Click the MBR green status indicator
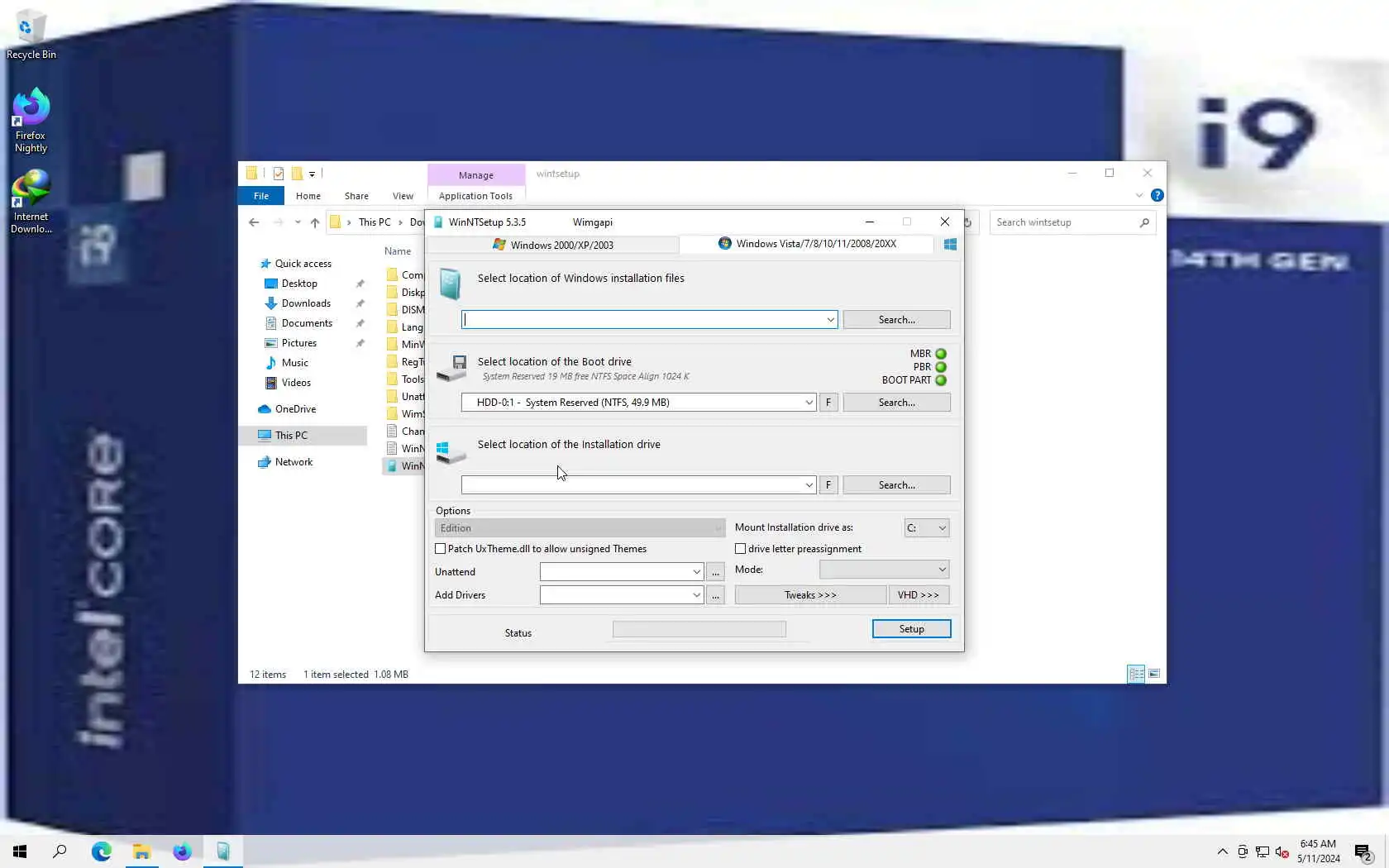 tap(941, 354)
